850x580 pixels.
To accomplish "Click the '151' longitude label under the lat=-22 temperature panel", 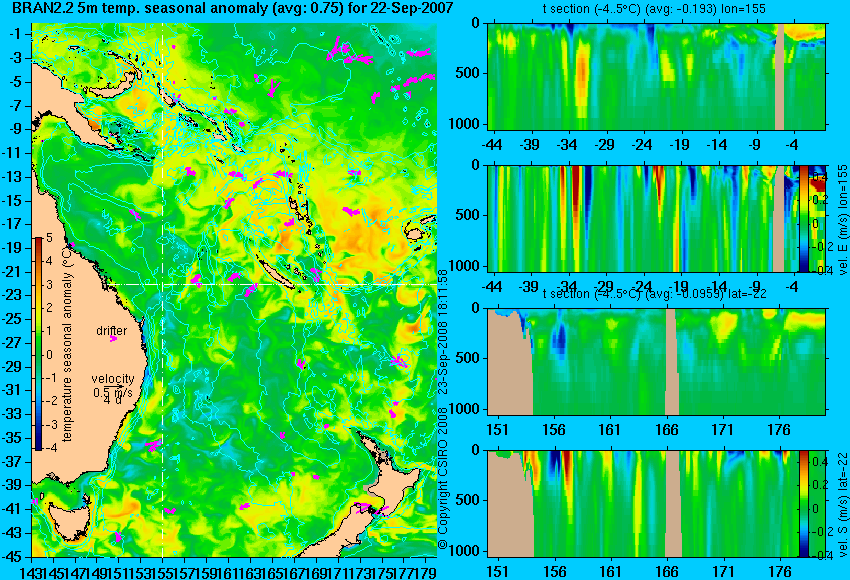I will point(497,430).
